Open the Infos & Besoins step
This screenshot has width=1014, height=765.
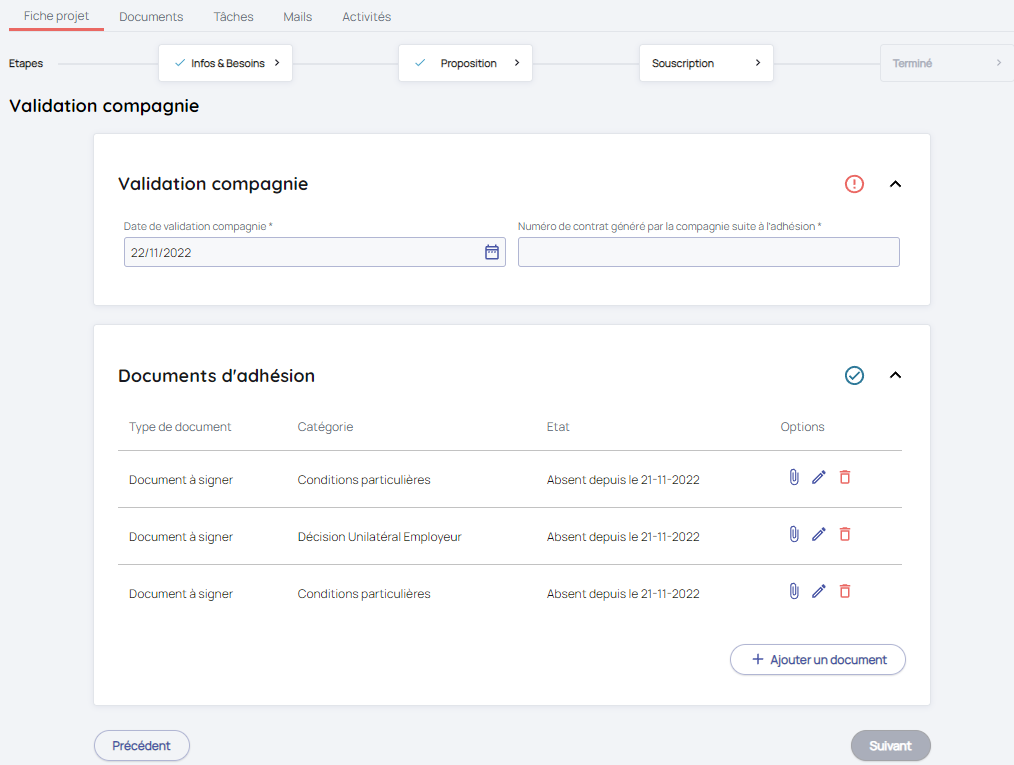point(225,63)
